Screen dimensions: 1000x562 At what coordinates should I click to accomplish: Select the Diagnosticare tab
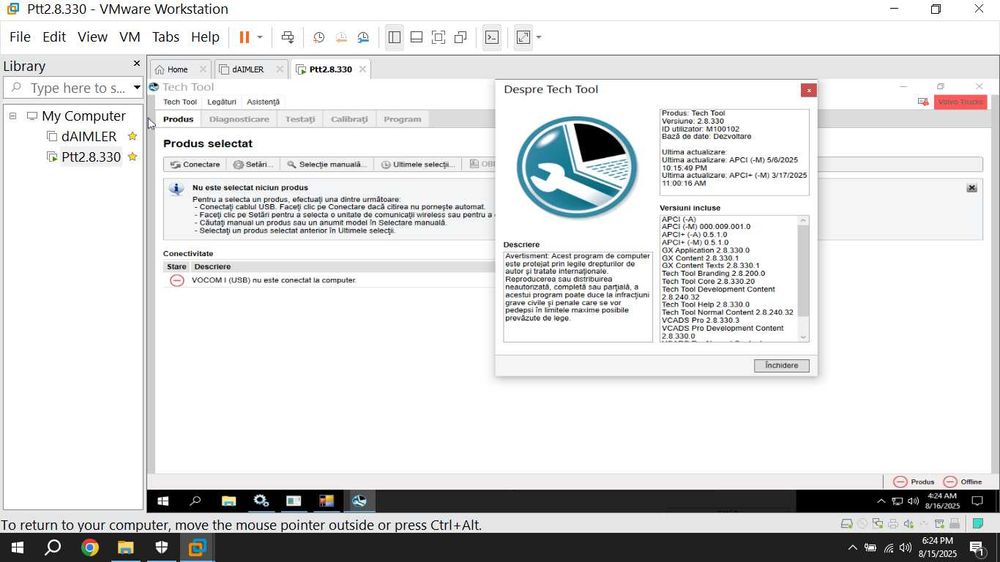coord(239,119)
